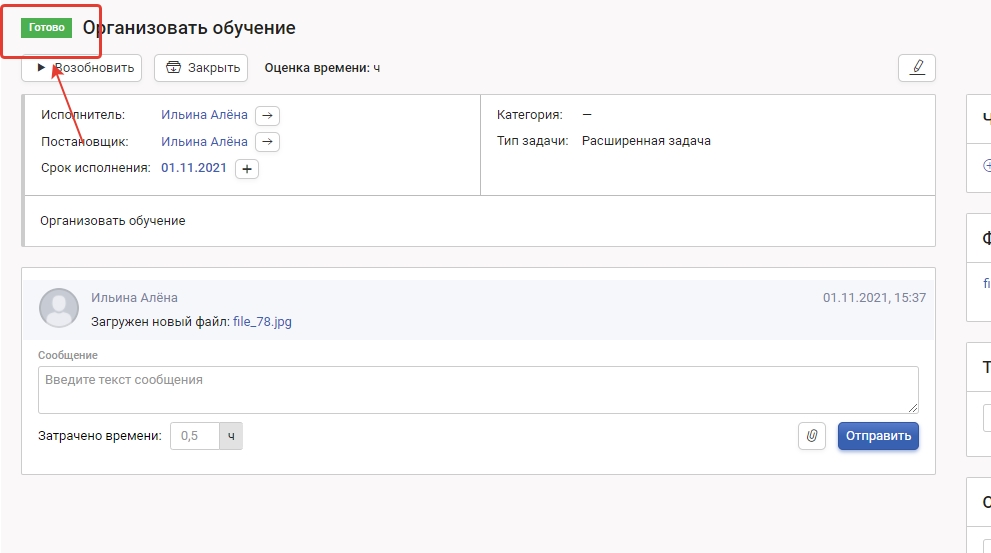Focus the Сообщение text area

click(477, 389)
